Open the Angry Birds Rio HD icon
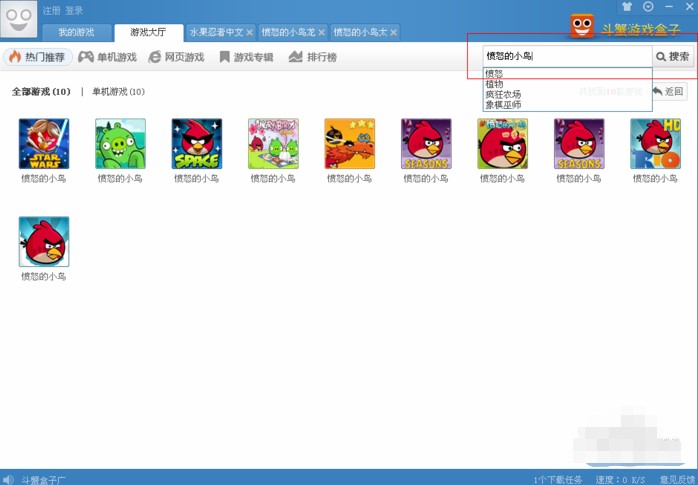 coord(655,144)
